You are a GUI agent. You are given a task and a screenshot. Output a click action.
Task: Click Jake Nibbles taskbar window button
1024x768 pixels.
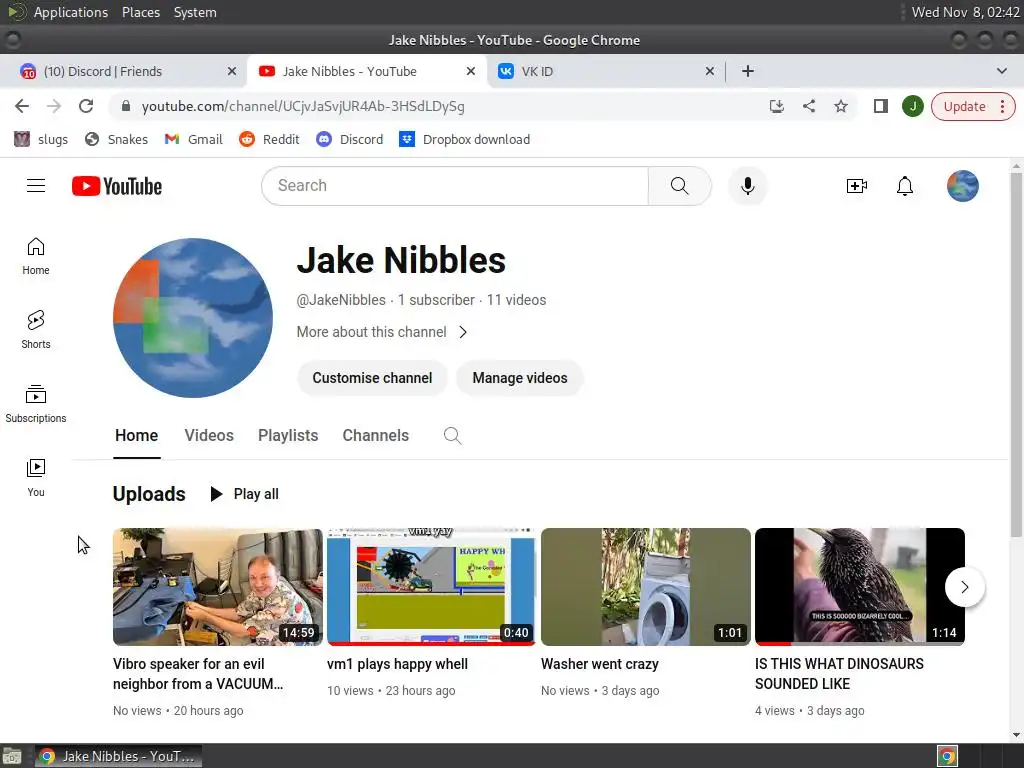point(118,756)
